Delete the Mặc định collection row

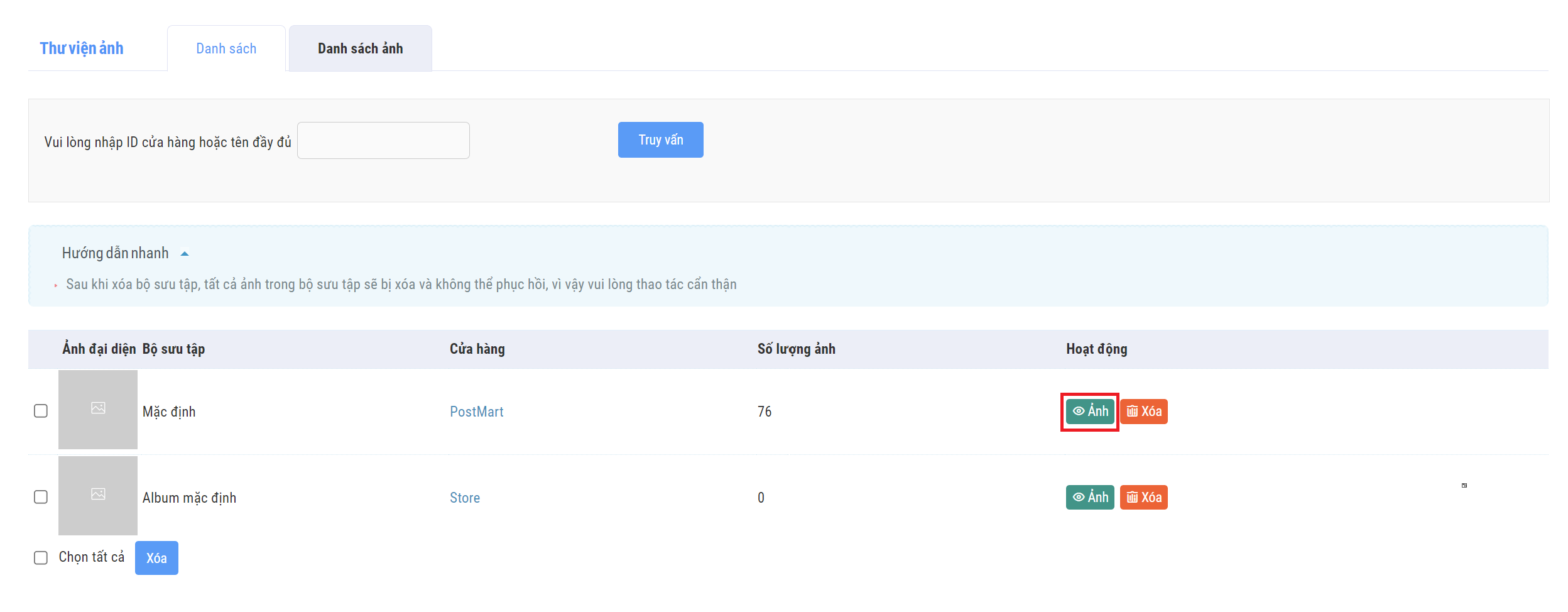pyautogui.click(x=1143, y=412)
